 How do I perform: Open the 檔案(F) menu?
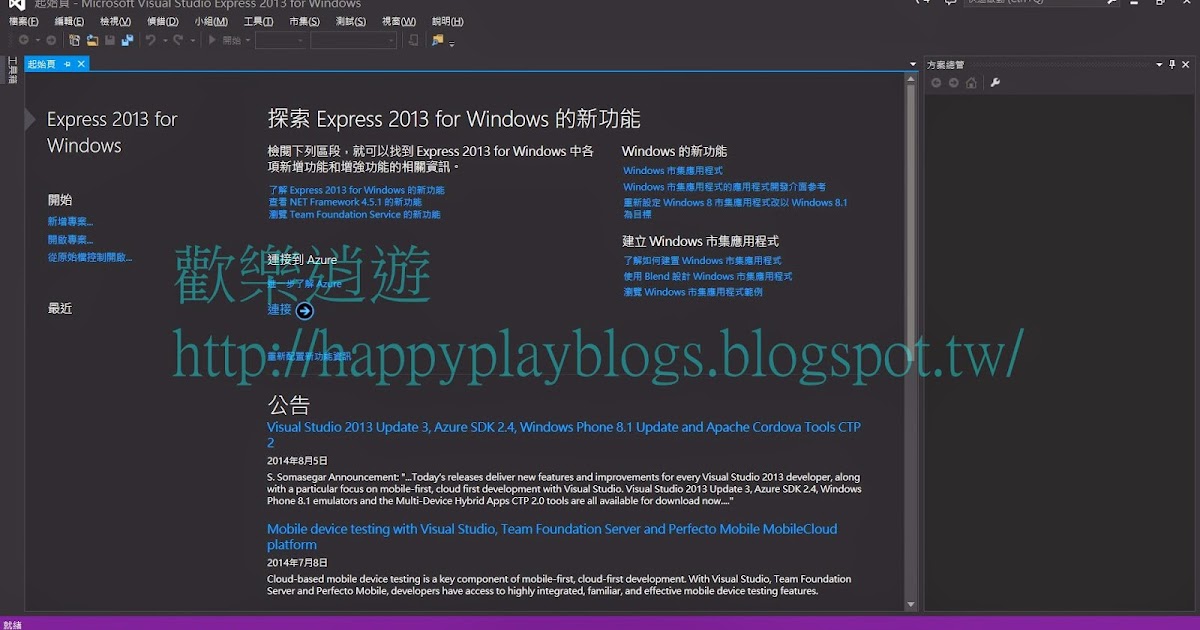coord(24,21)
